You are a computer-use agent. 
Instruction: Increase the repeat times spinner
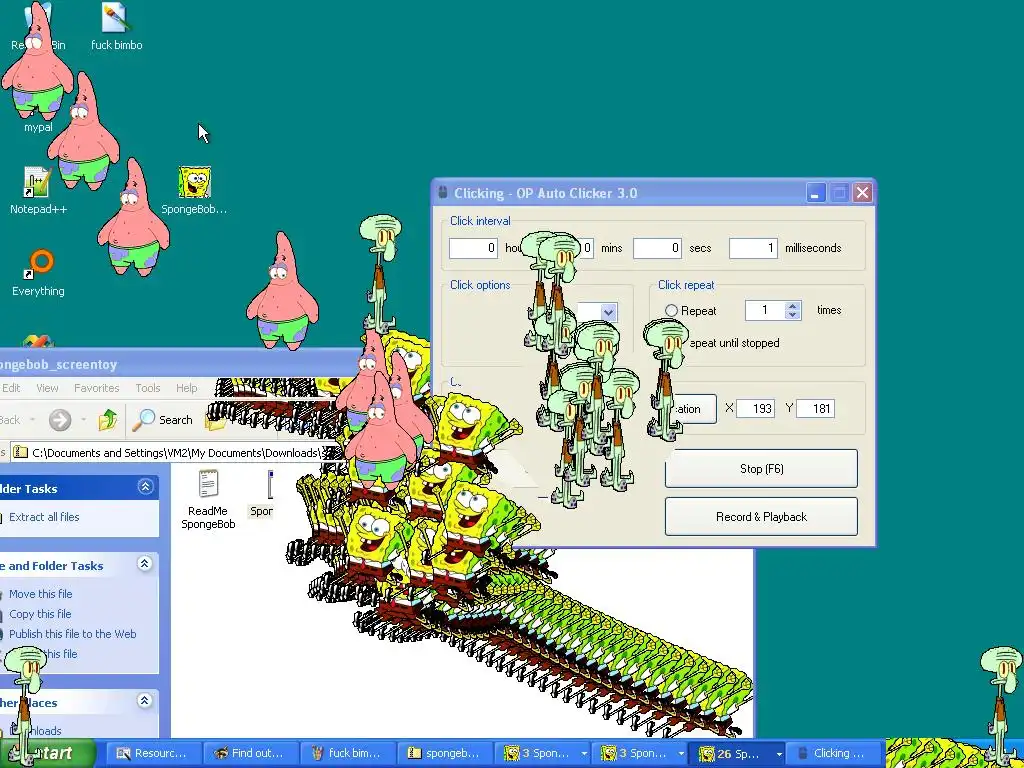click(x=793, y=306)
